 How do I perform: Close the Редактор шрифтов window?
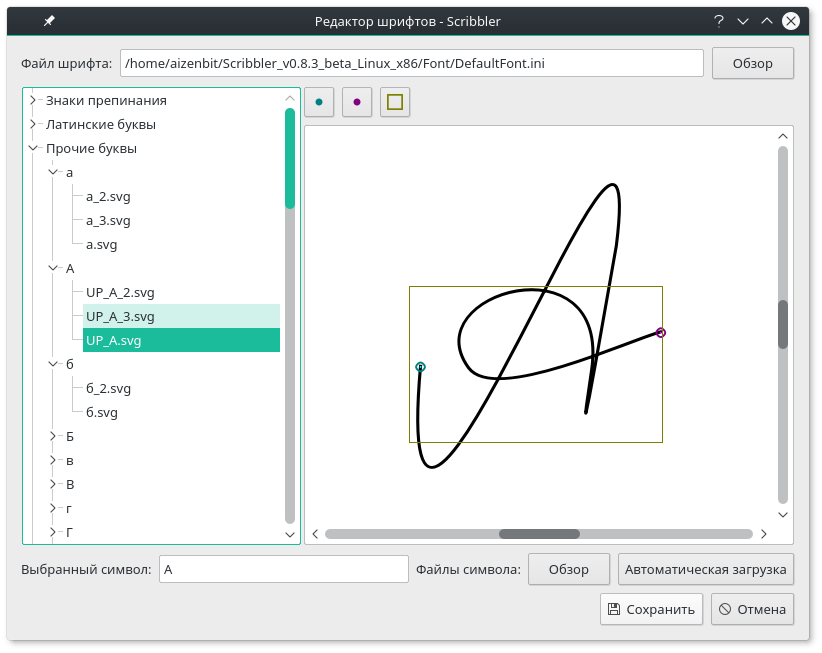coord(791,21)
